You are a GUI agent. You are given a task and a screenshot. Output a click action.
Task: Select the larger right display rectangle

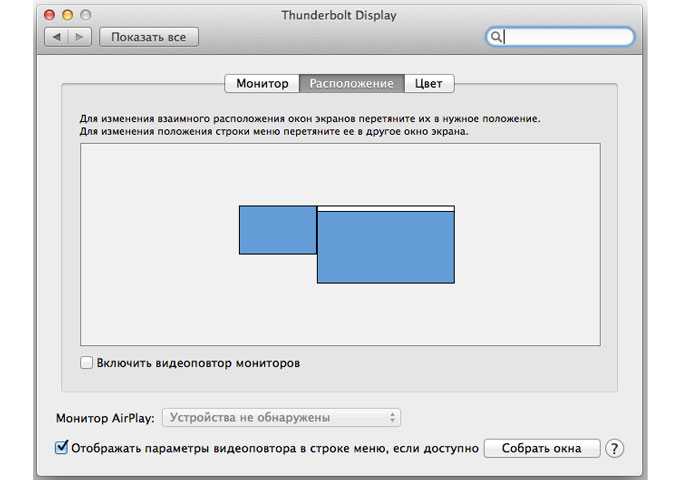[x=386, y=247]
